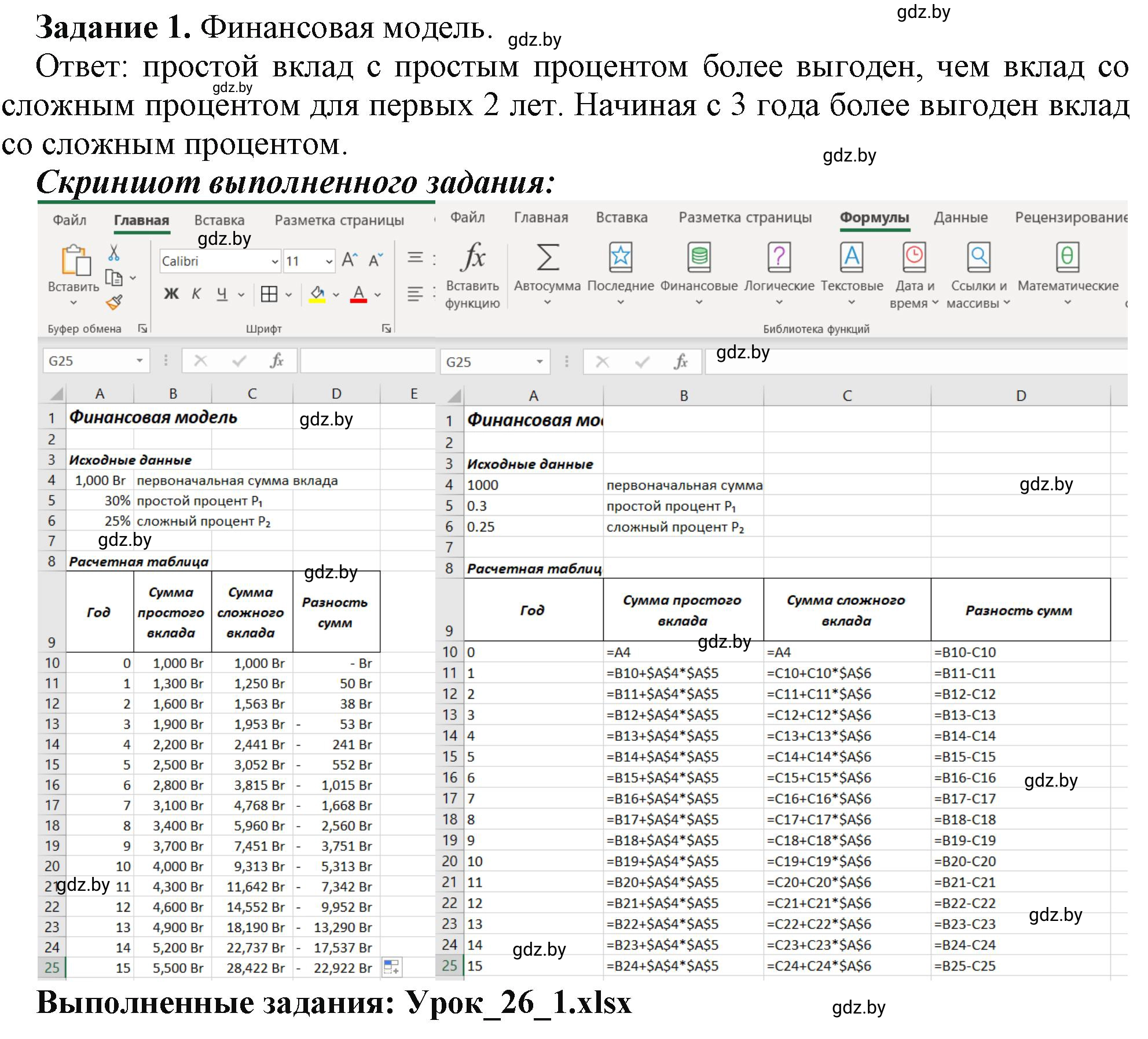Increase font size with larger A icon
This screenshot has height=1039, width=1148.
point(350,260)
